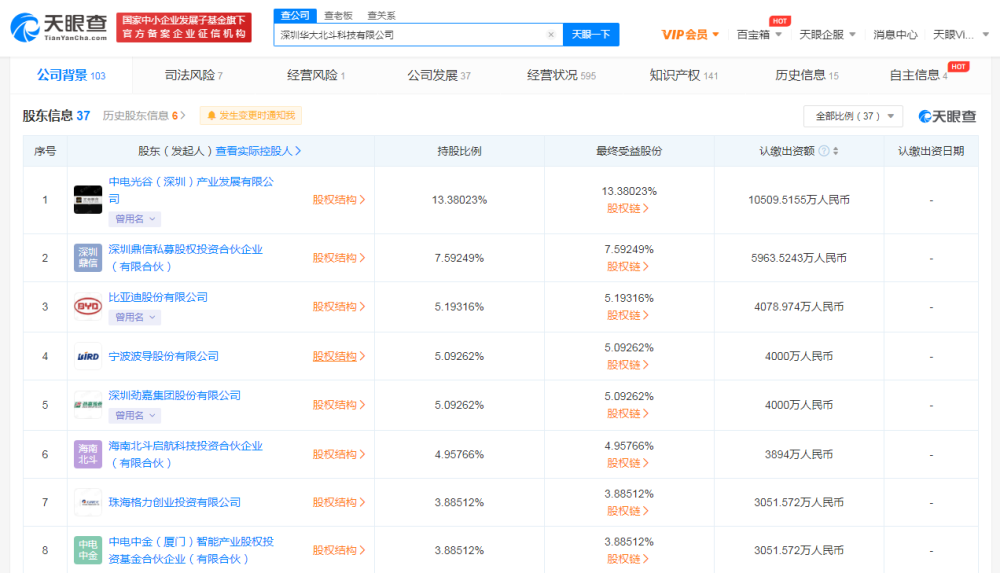Sort the table by 认缴出资额
Image resolution: width=1000 pixels, height=573 pixels.
[835, 151]
